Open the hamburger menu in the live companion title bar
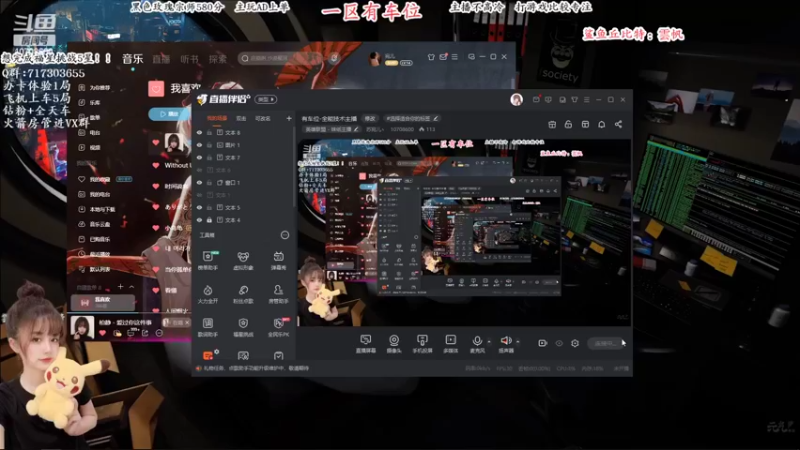Image resolution: width=800 pixels, height=450 pixels. pos(587,99)
